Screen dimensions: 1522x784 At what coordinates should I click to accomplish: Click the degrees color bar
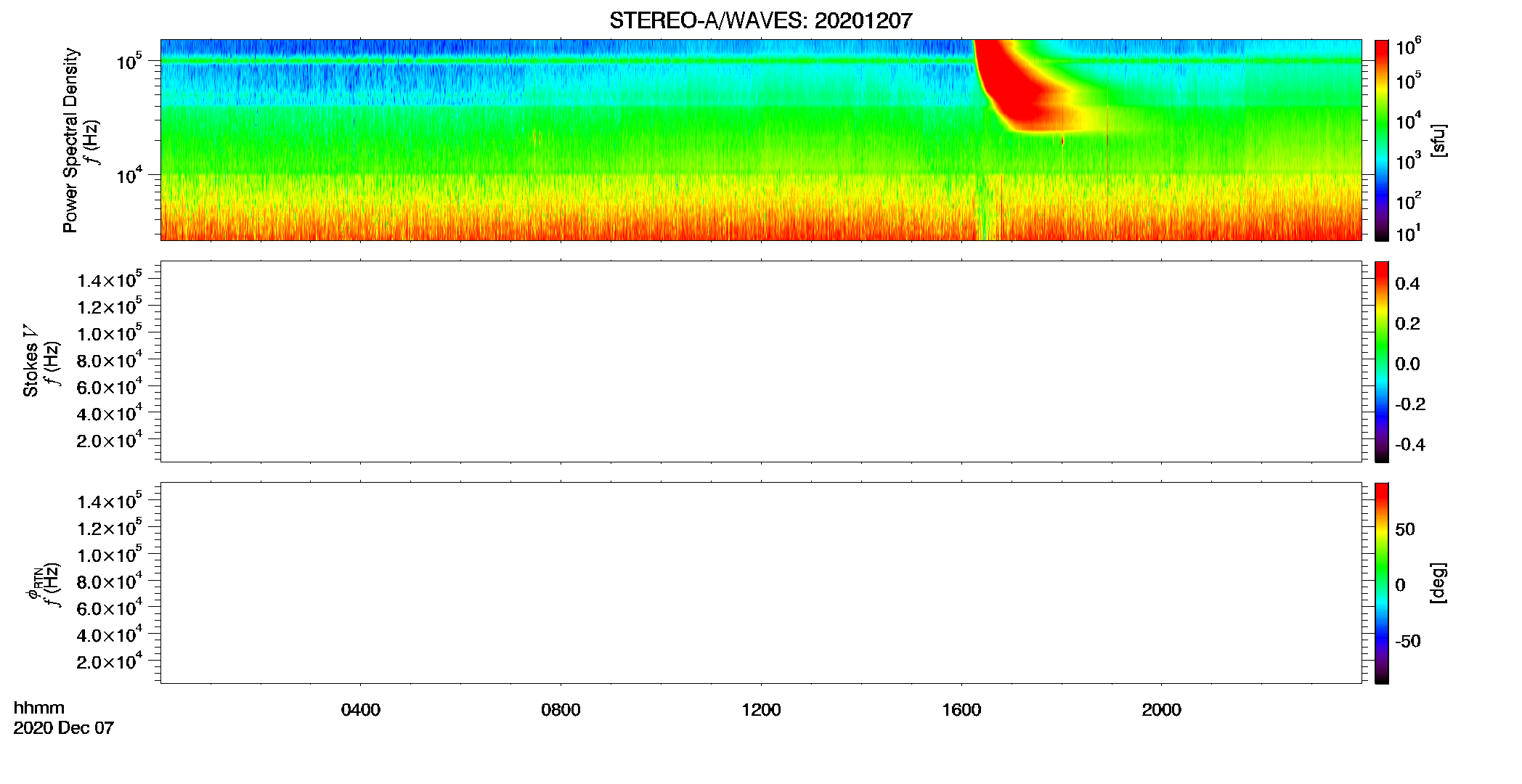click(x=1382, y=583)
